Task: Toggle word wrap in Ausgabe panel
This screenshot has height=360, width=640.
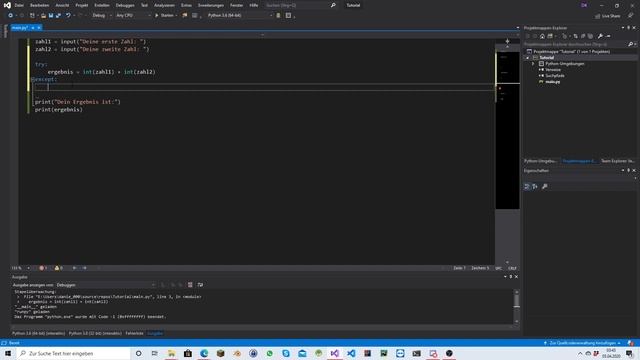Action: pyautogui.click(x=200, y=285)
